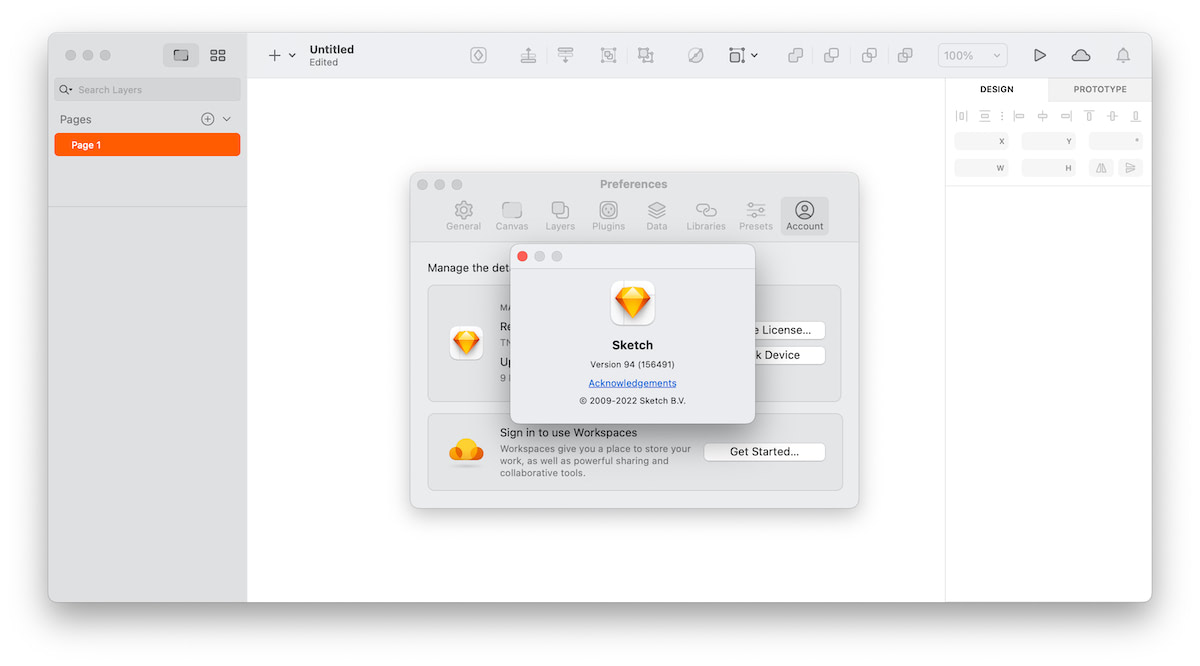Image resolution: width=1200 pixels, height=666 pixels.
Task: Click the Cloud collaborate icon
Action: [x=1081, y=56]
